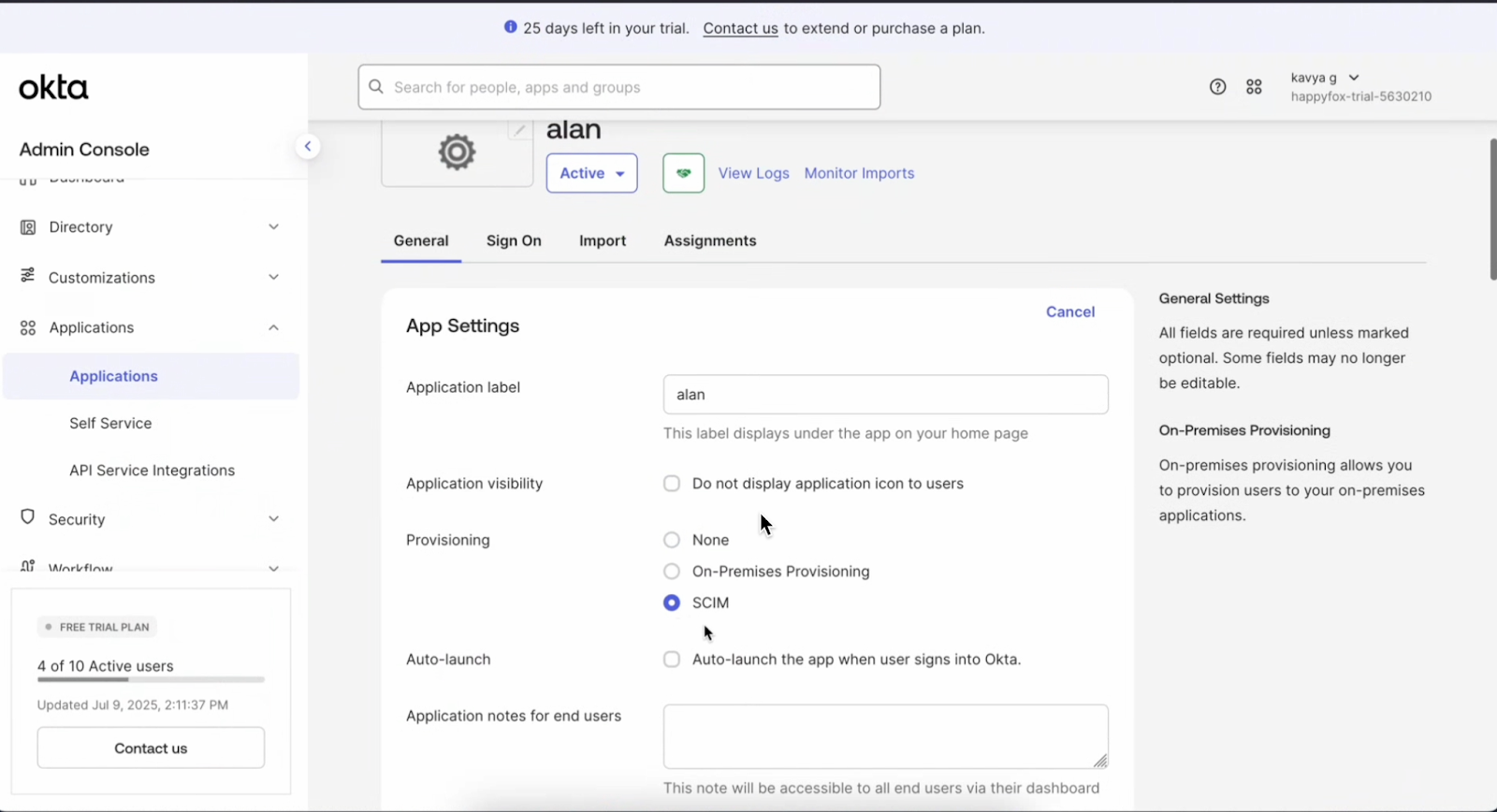Click the Application label input field
The image size is (1497, 812).
pyautogui.click(x=885, y=395)
